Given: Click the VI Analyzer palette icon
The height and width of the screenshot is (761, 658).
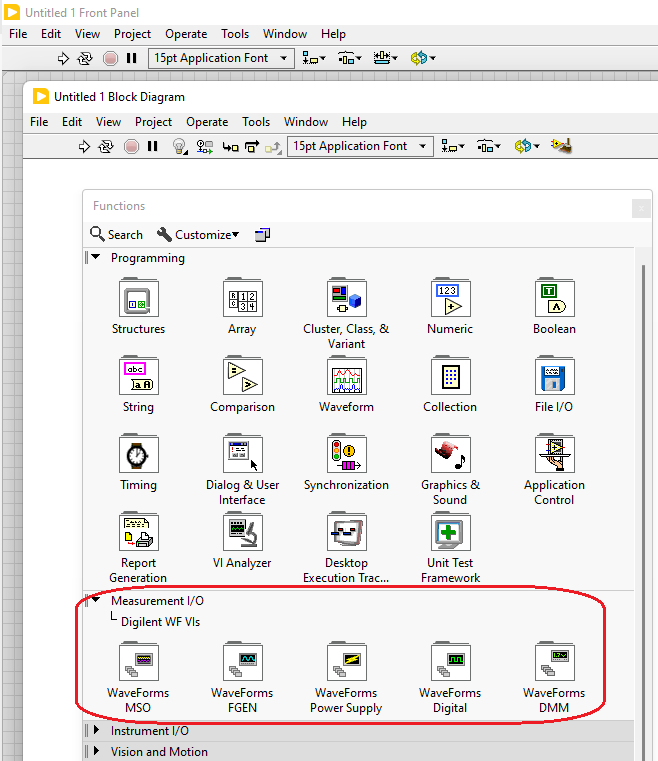Looking at the screenshot, I should tap(242, 533).
